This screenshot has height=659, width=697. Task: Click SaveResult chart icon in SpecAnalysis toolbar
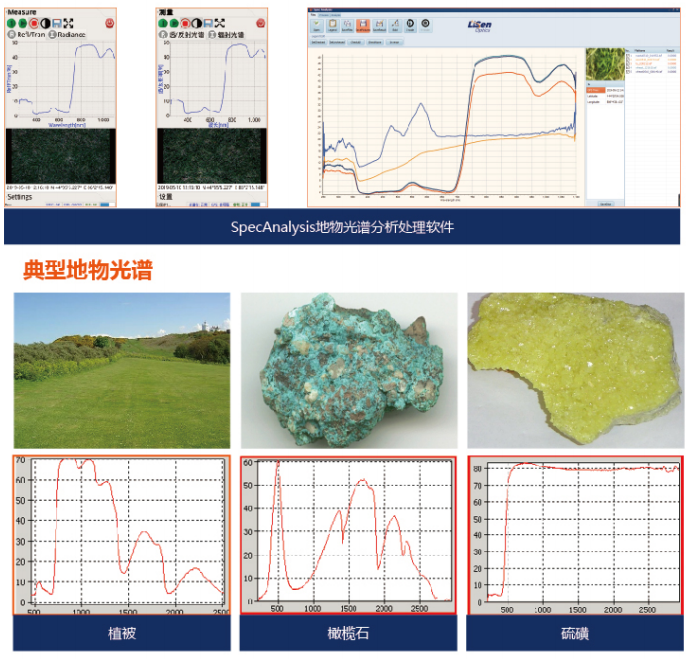coord(379,26)
